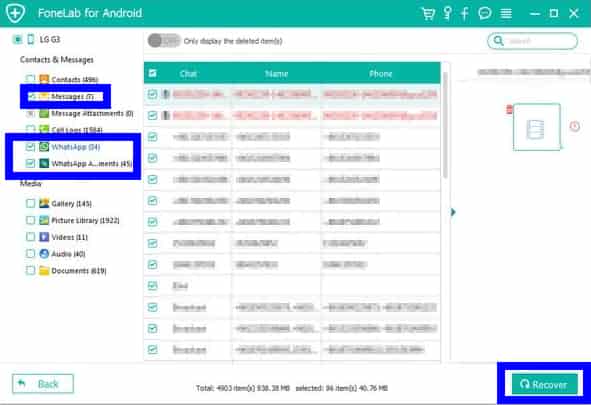The height and width of the screenshot is (405, 591).
Task: Open the feedback chat bubble icon
Action: tap(485, 14)
